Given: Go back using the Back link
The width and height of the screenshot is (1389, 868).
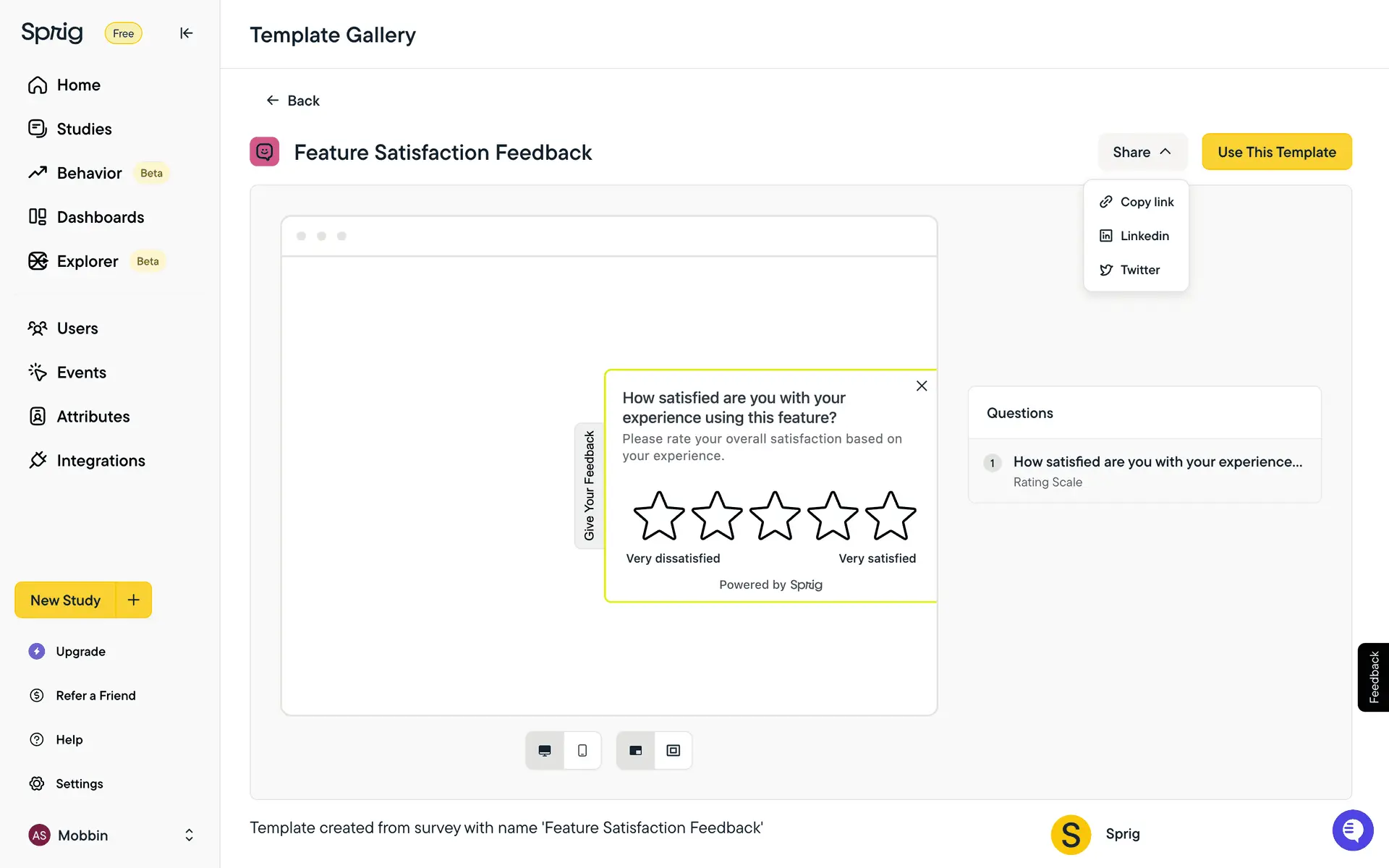Looking at the screenshot, I should click(293, 101).
